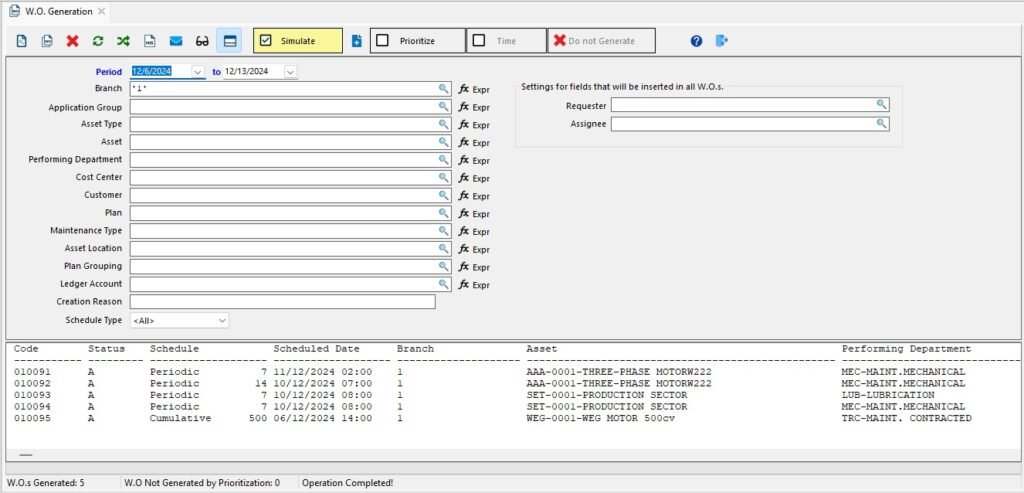The image size is (1024, 493).
Task: Uncheck the Simulate checkbox
Action: [265, 40]
